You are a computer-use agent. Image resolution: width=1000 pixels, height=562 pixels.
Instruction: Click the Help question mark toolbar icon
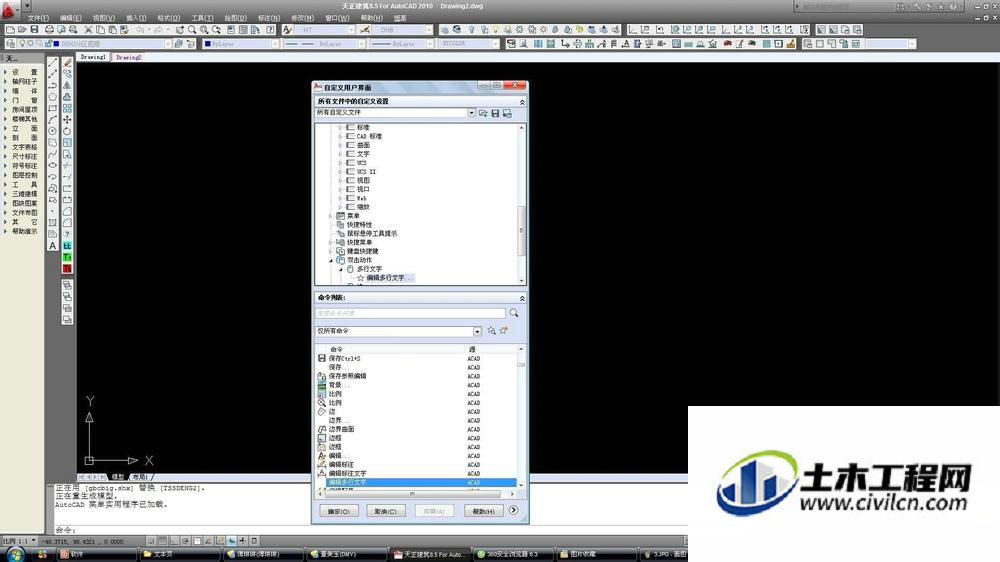pyautogui.click(x=270, y=29)
